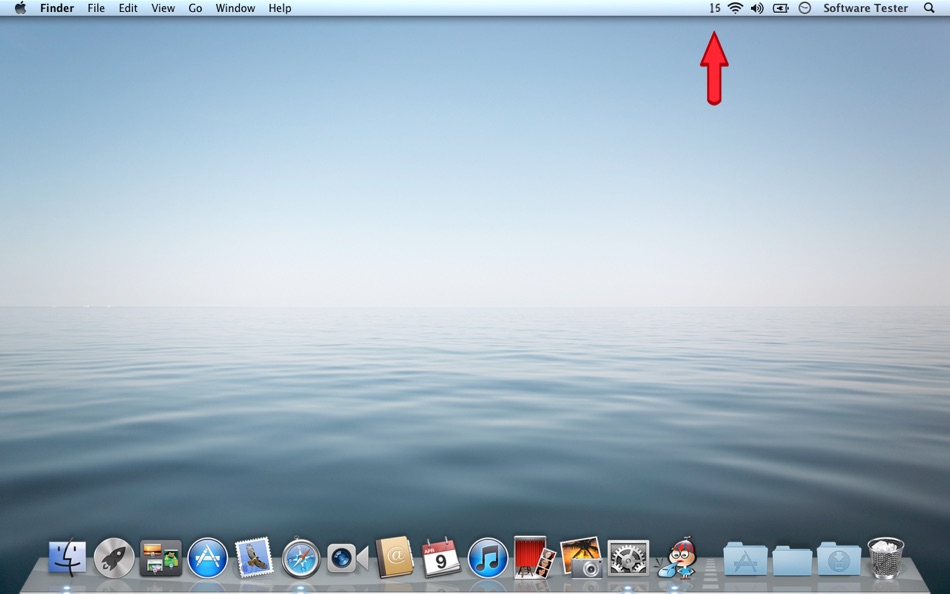Launch Mail from the Dock
This screenshot has width=950, height=594.
tap(253, 558)
